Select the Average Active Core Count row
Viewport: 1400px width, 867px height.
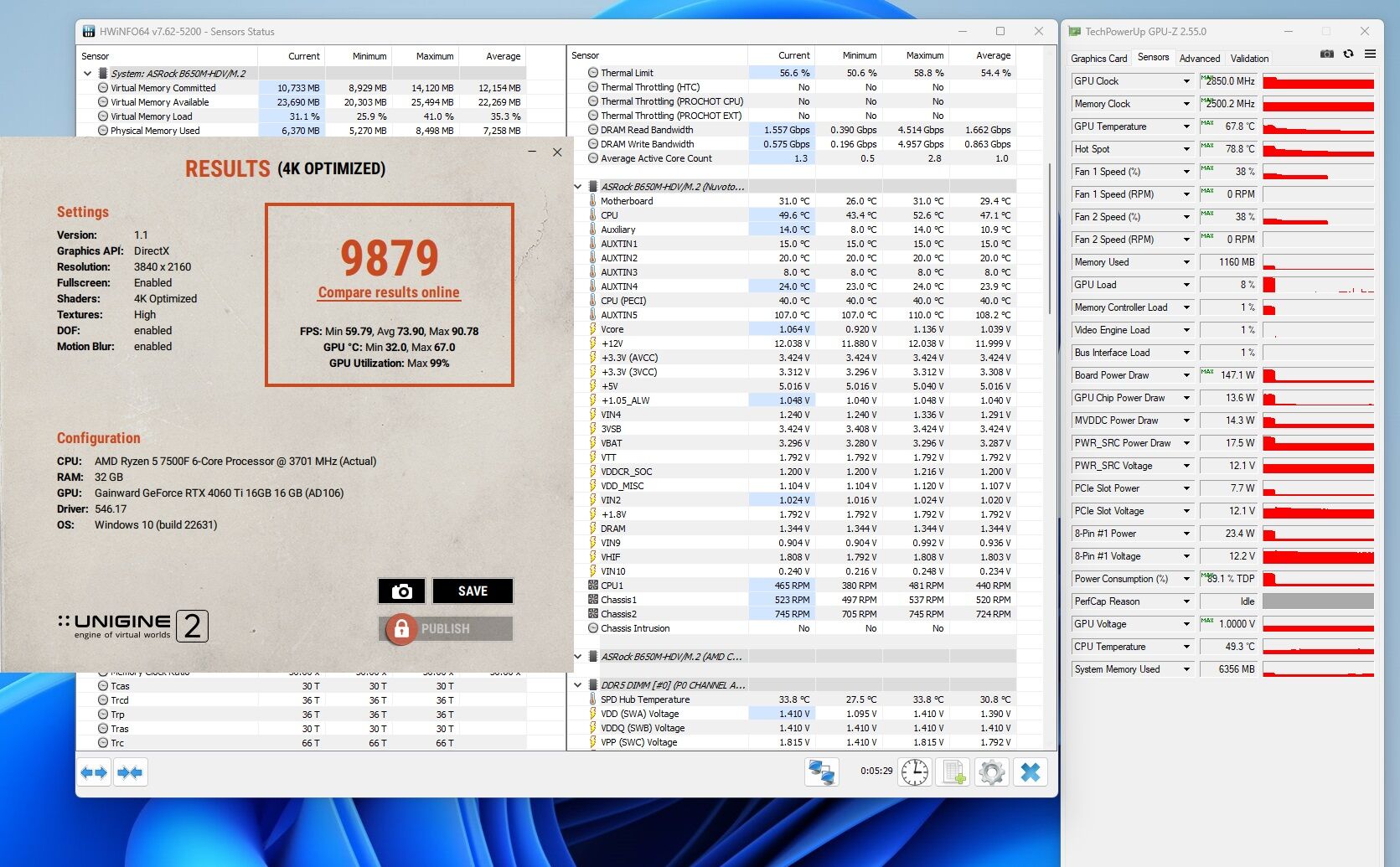(x=793, y=158)
